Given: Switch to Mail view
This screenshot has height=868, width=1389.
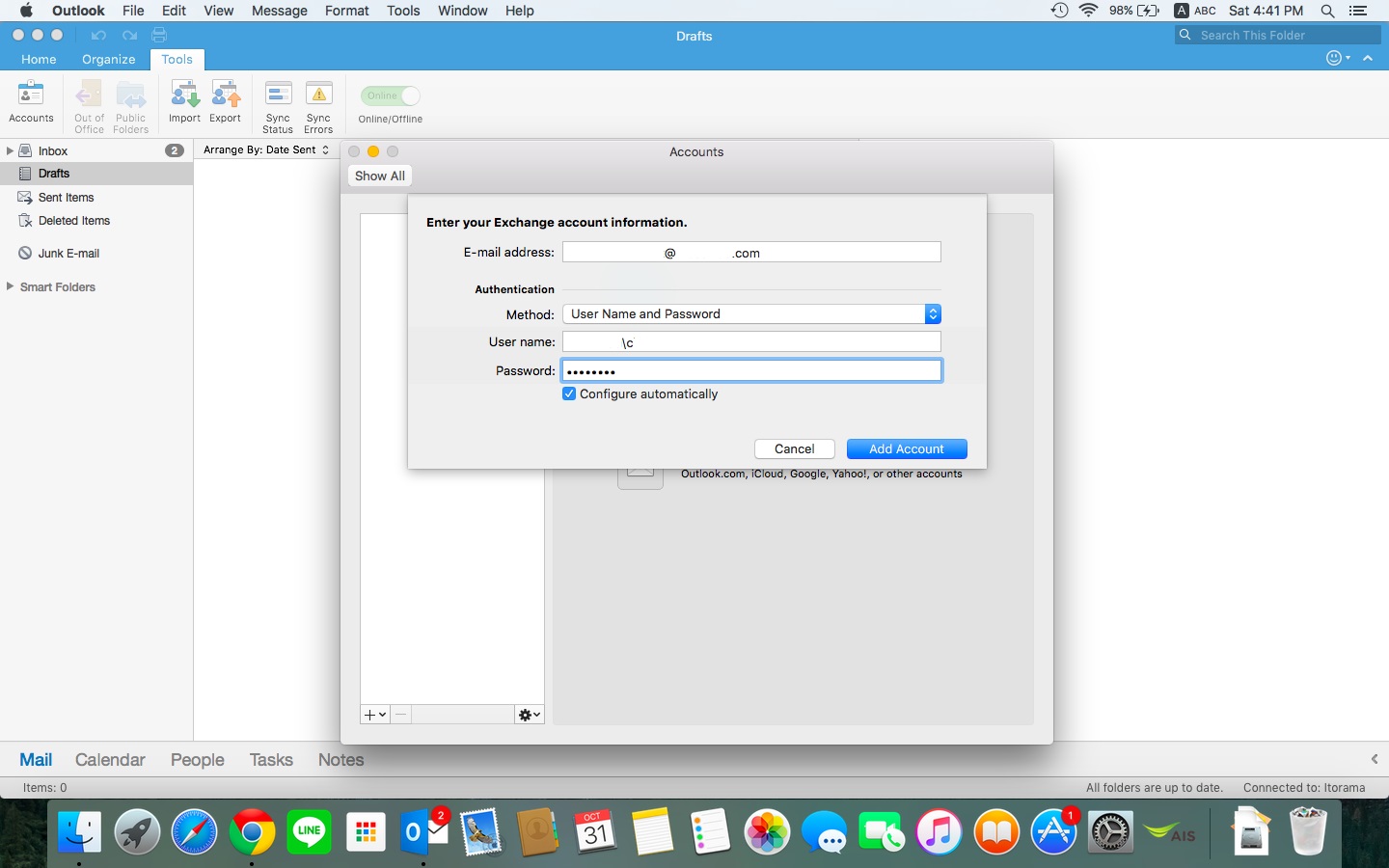Looking at the screenshot, I should click(x=36, y=759).
